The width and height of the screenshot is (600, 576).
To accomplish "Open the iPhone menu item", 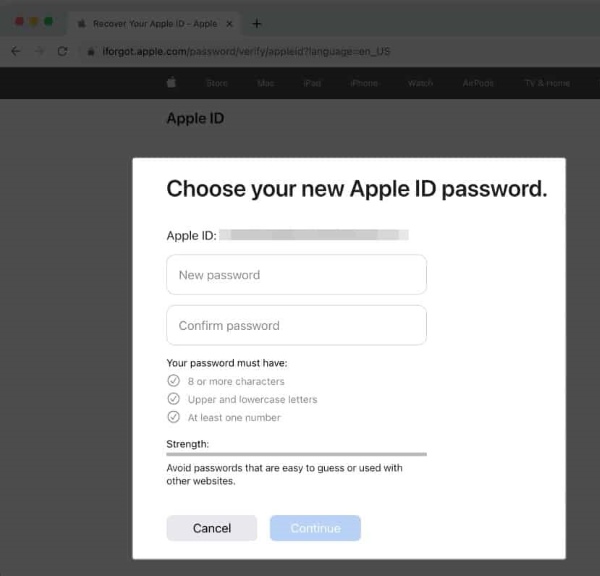I will click(x=364, y=83).
